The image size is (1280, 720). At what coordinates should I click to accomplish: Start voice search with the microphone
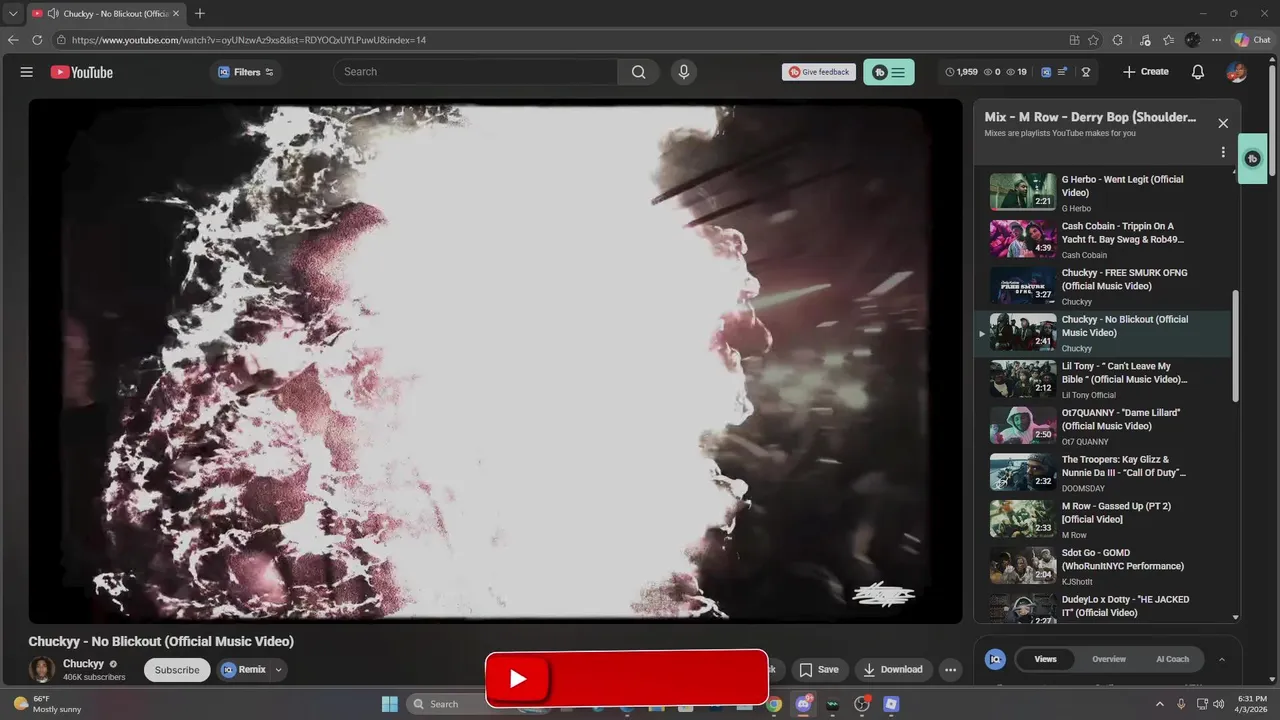(684, 72)
